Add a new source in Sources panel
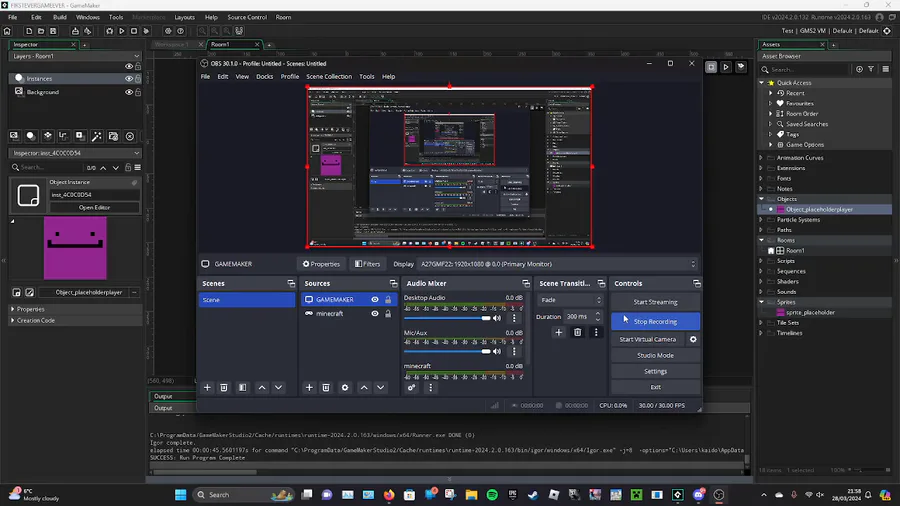 coord(309,388)
